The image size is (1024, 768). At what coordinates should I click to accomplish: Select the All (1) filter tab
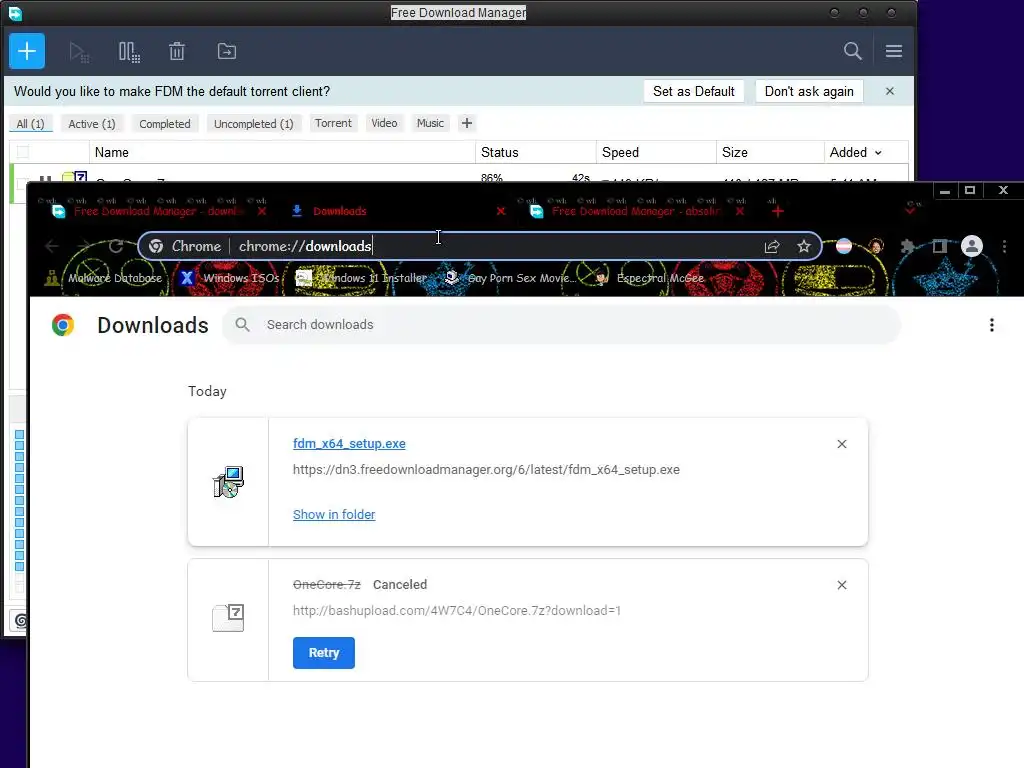30,123
